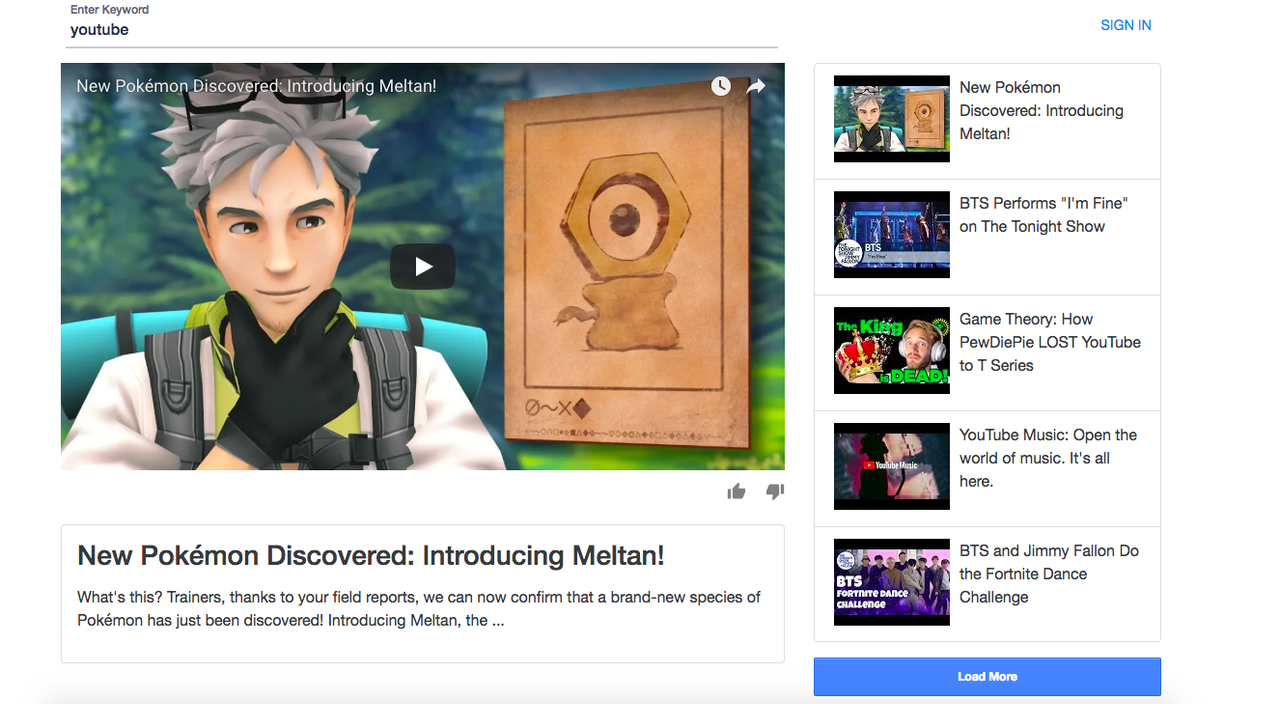1280x704 pixels.
Task: Select 'Game Theory: How PewDiePie LOST' title
Action: [1050, 342]
